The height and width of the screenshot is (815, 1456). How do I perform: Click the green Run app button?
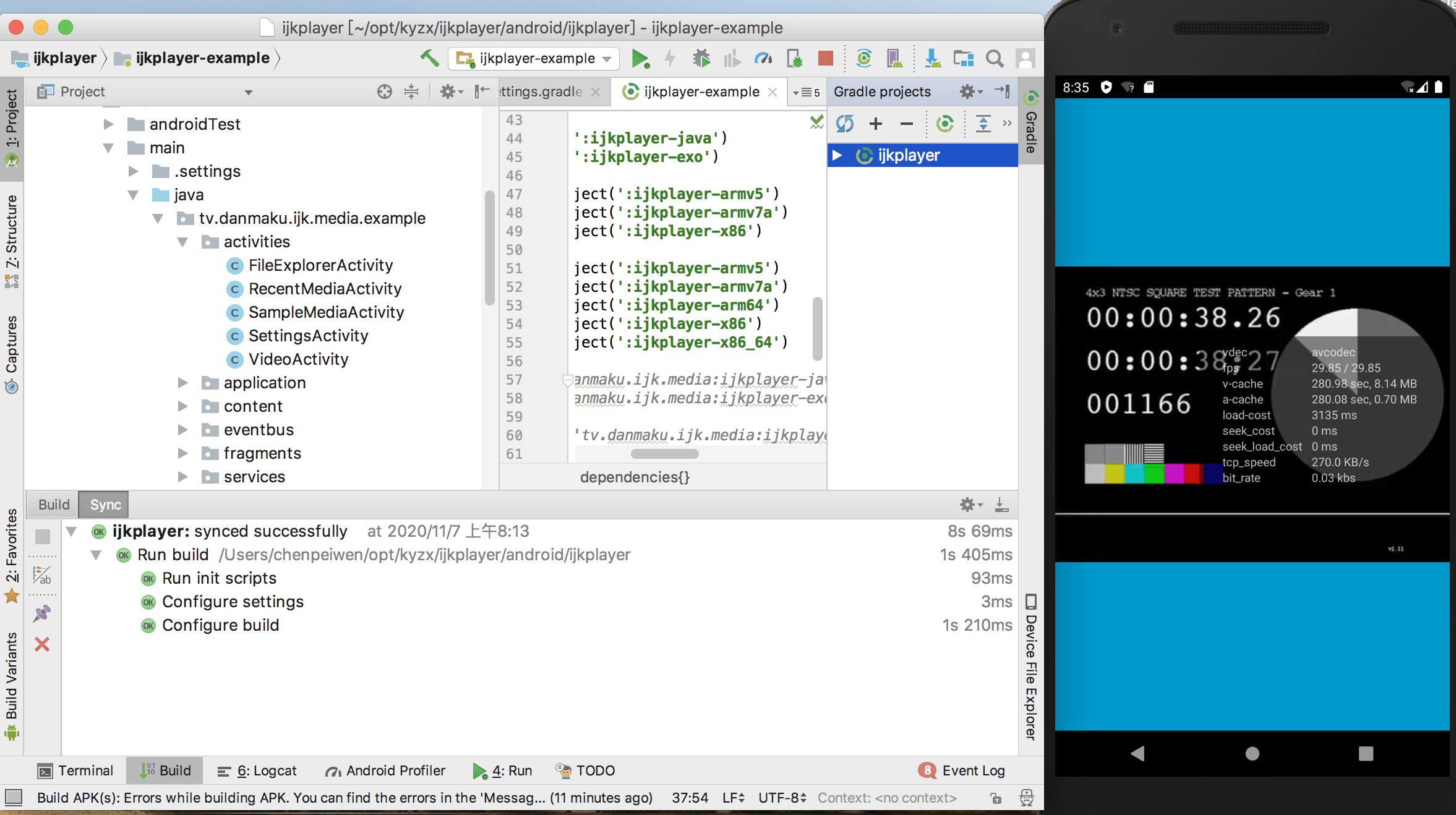click(x=640, y=59)
